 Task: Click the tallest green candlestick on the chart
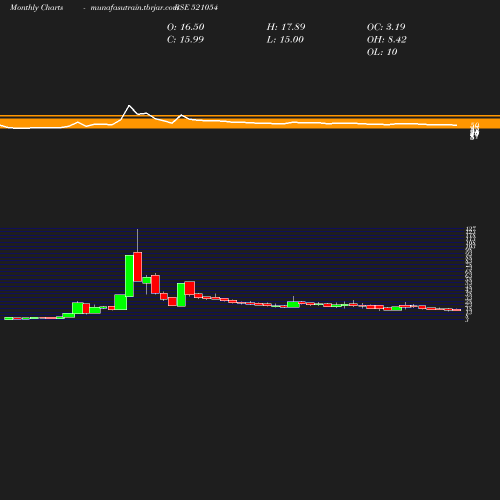click(129, 276)
